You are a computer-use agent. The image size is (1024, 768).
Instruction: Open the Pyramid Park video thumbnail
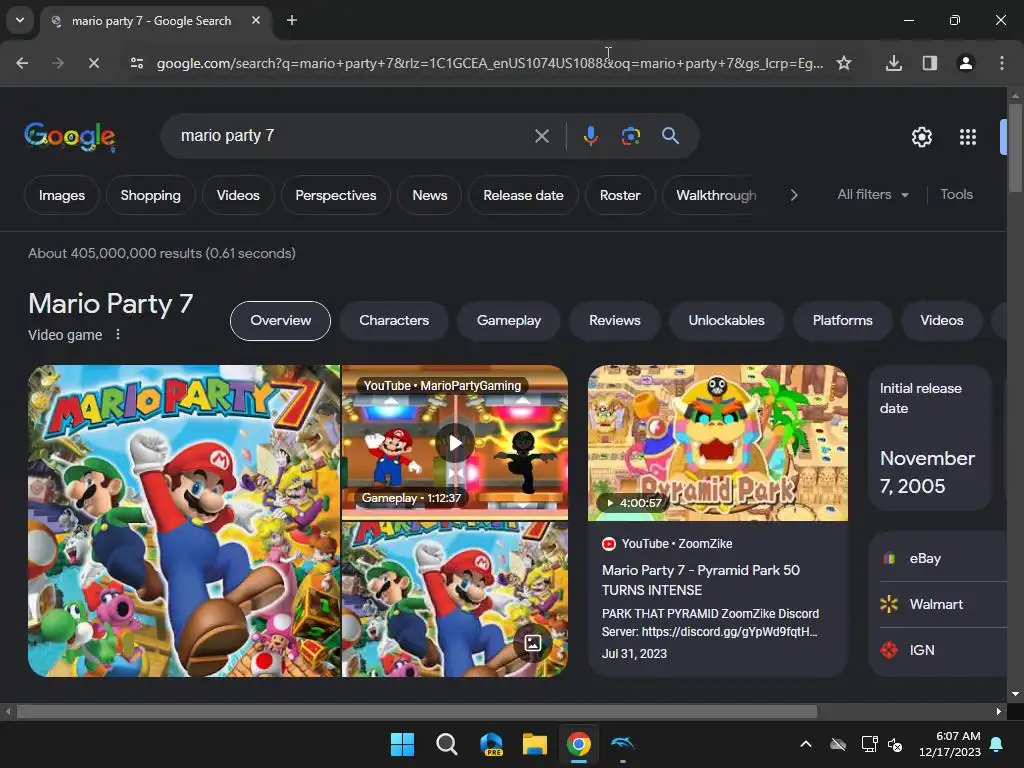pyautogui.click(x=718, y=443)
